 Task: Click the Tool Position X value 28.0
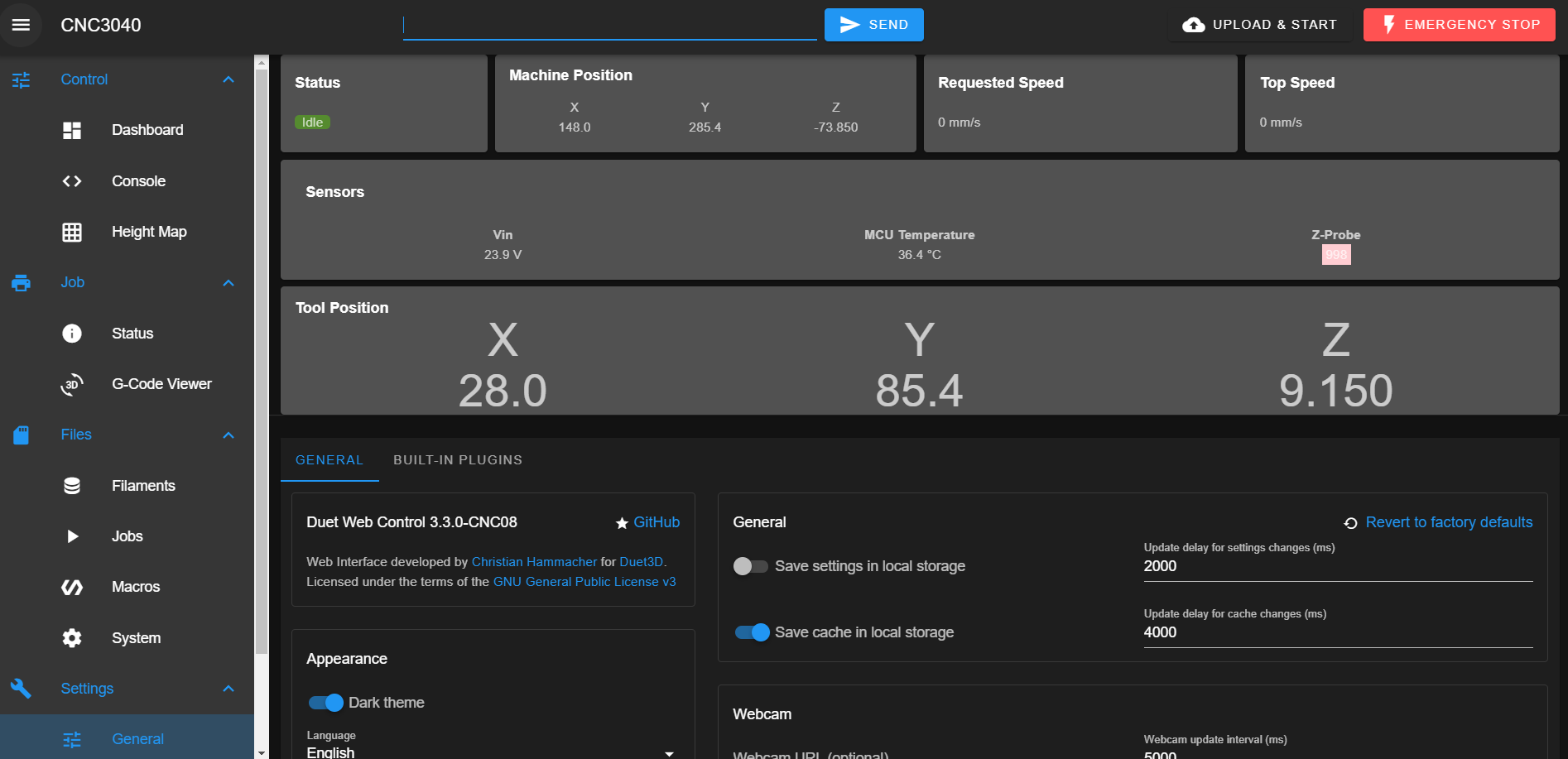(503, 391)
